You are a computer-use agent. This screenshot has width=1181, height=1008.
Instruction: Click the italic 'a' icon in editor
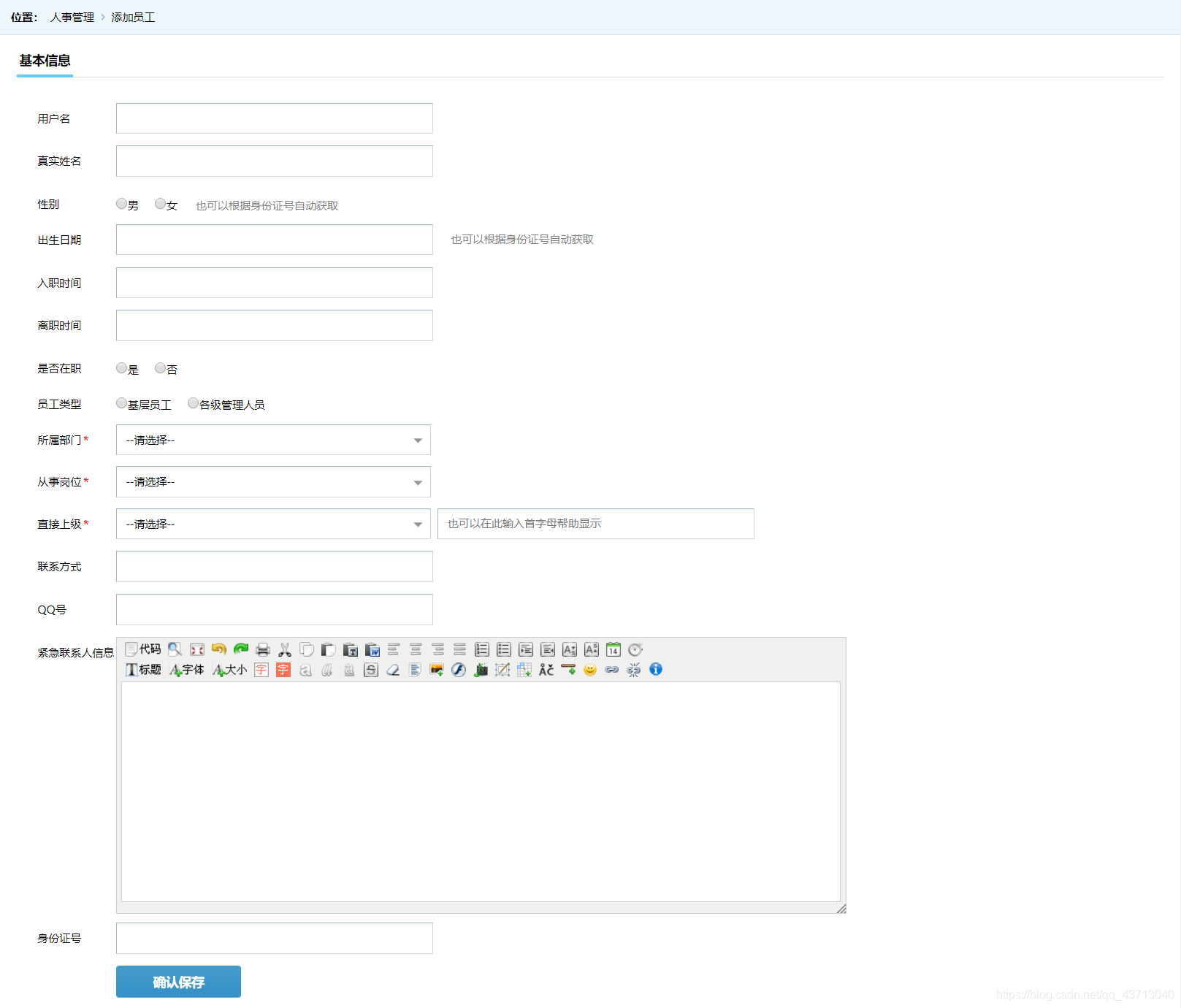coord(327,670)
